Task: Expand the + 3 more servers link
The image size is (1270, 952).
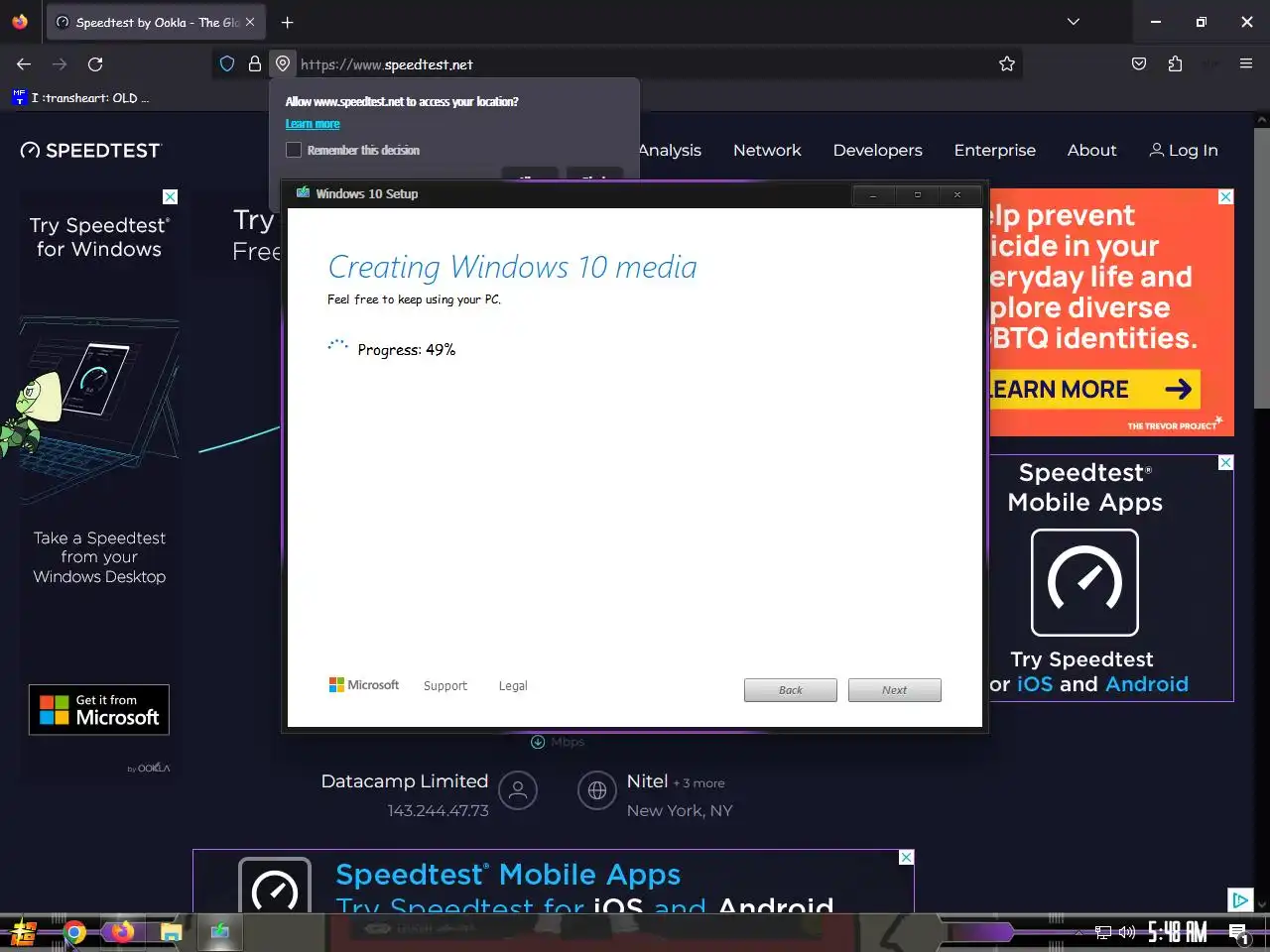Action: [x=699, y=783]
